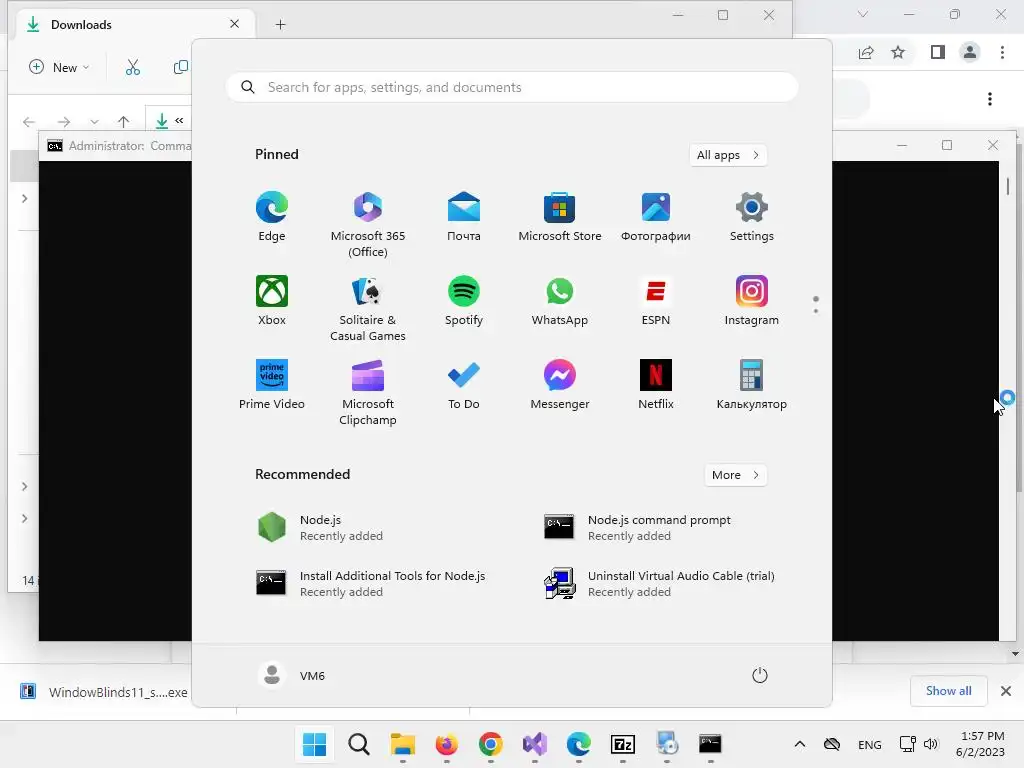Screen dimensions: 1024x768
Task: Click the Cut scissors icon in File Explorer
Action: point(133,67)
